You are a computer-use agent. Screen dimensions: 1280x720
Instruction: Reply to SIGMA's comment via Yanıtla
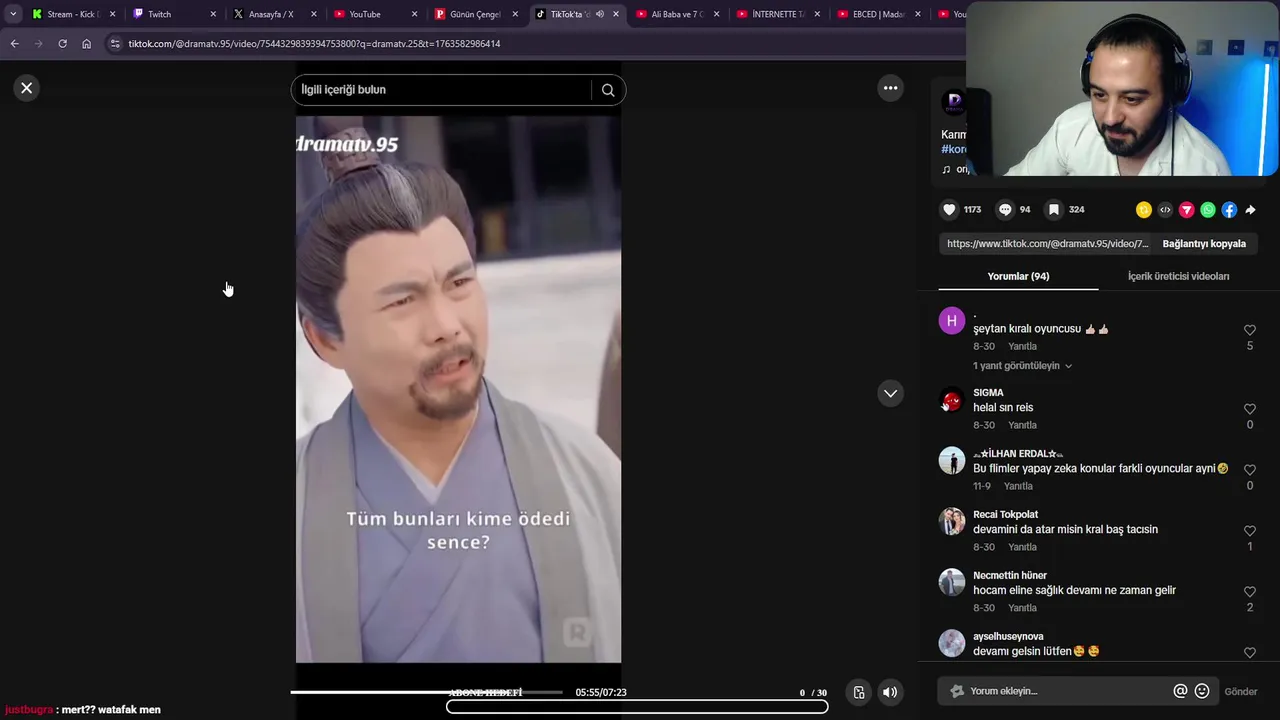1022,425
